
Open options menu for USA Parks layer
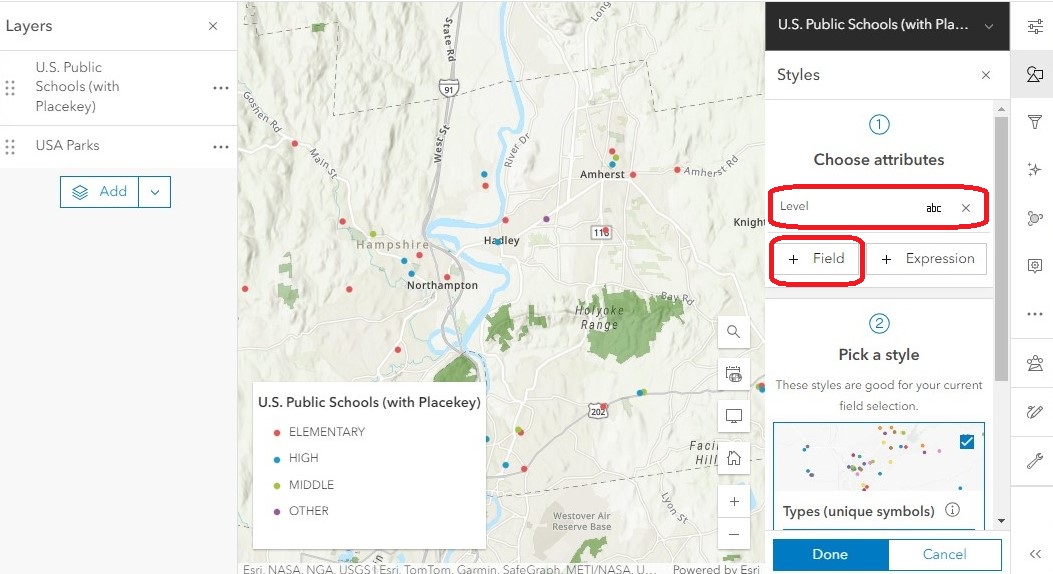pyautogui.click(x=221, y=146)
